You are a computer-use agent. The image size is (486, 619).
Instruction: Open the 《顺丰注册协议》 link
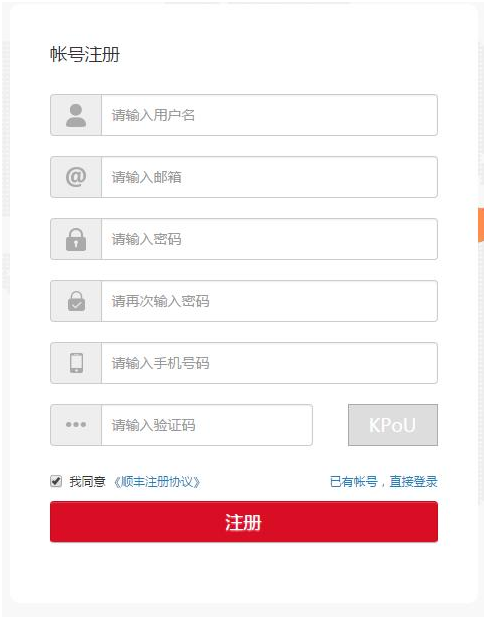[157, 482]
